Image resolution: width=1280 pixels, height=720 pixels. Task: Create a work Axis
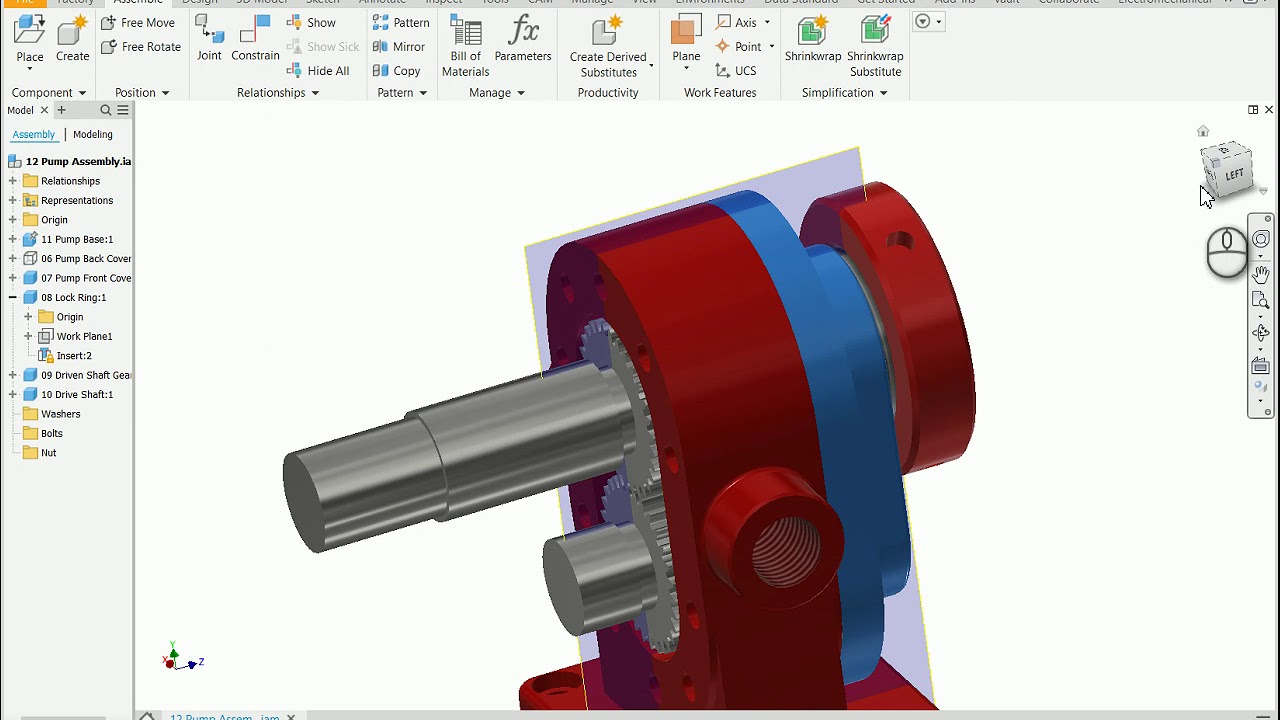(737, 22)
